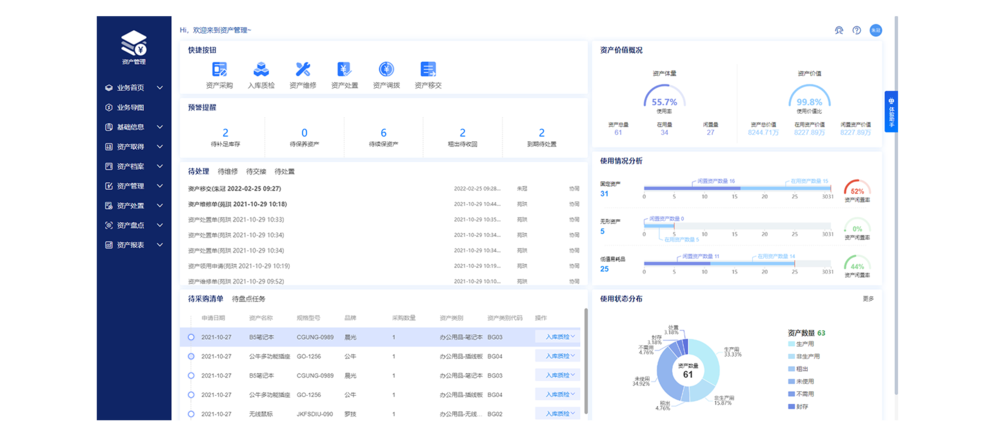Click the sidebar 资产处置 menu icon
This screenshot has height=439, width=1000.
point(109,205)
